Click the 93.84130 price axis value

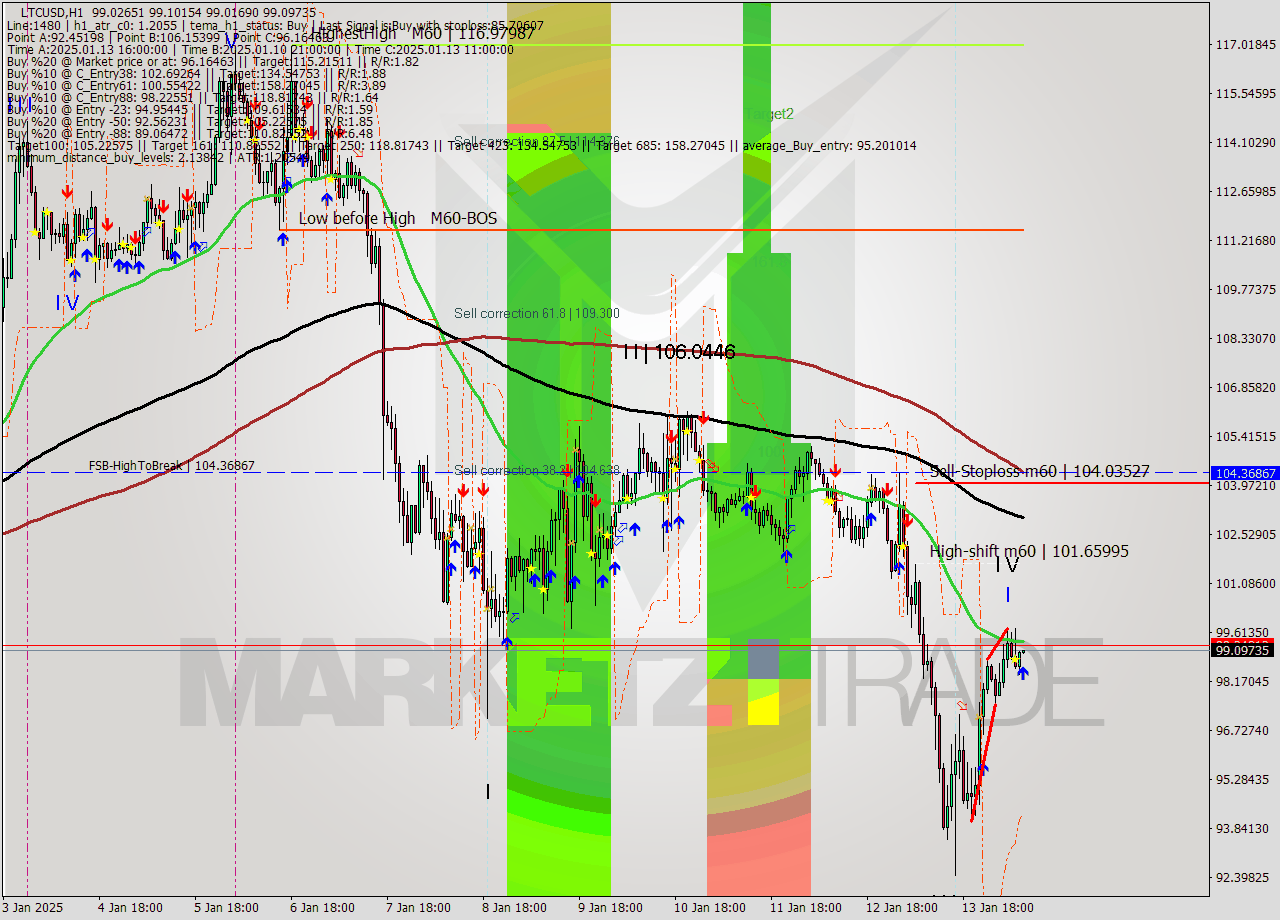pos(1244,828)
